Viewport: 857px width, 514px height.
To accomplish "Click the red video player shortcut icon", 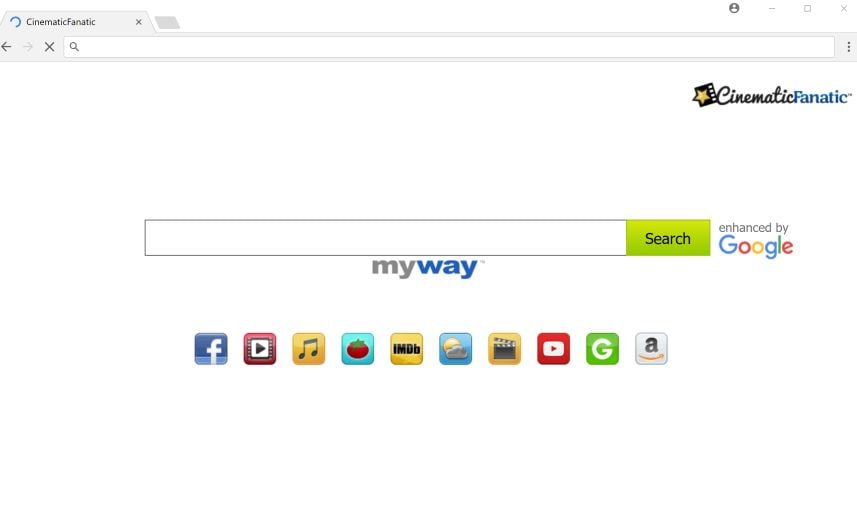I will [x=260, y=348].
